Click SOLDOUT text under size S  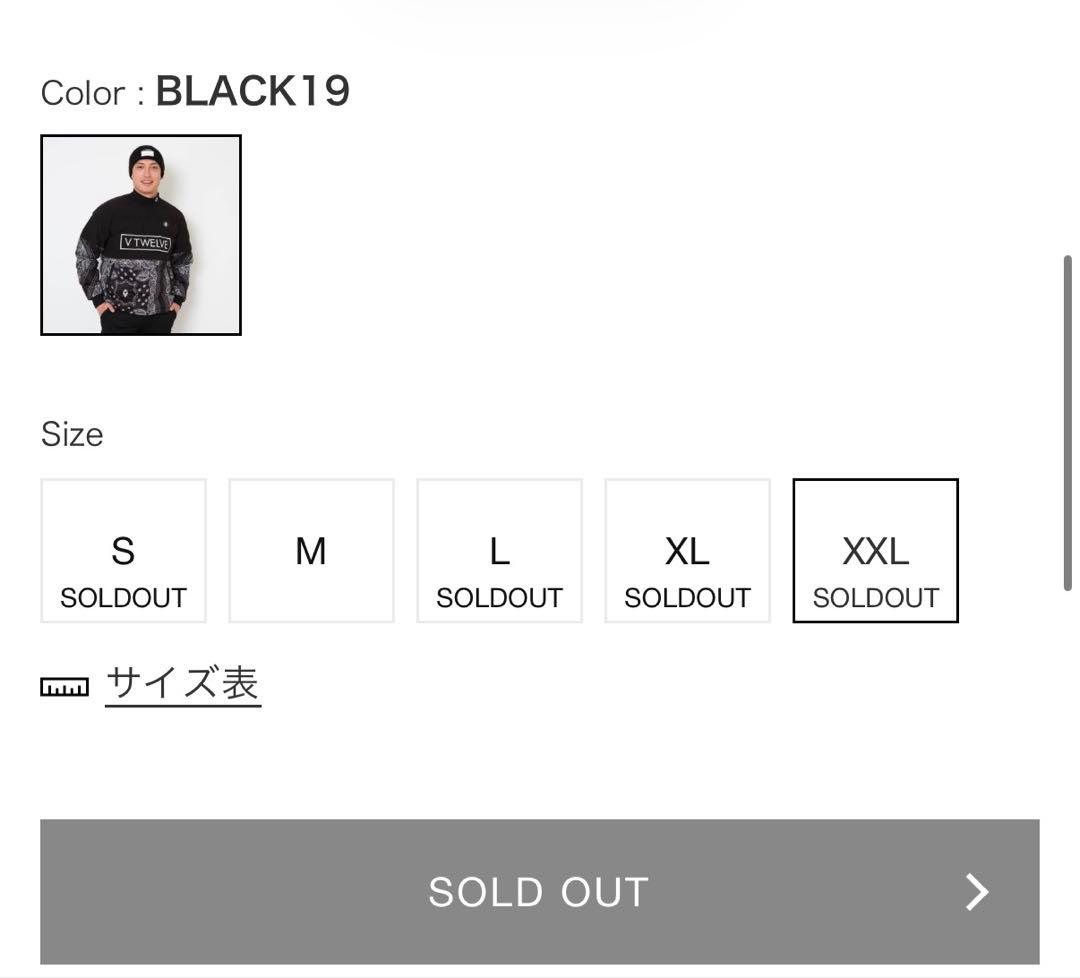click(123, 598)
